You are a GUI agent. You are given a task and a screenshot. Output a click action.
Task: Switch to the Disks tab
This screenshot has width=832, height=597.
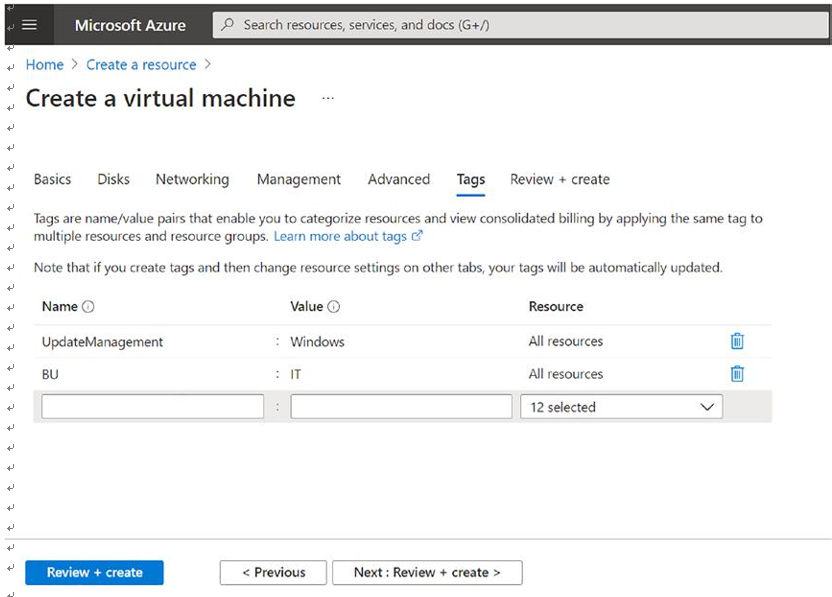click(114, 179)
